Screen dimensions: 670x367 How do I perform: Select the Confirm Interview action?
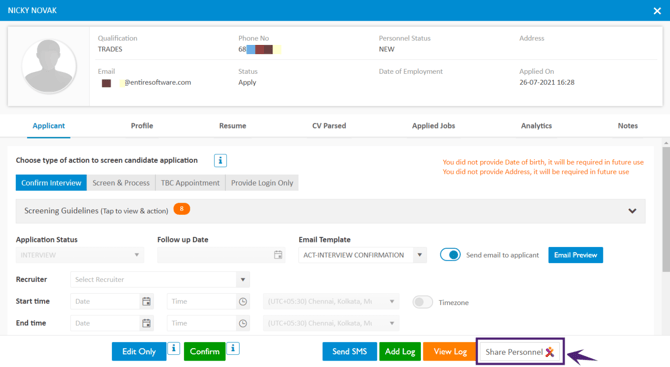51,183
